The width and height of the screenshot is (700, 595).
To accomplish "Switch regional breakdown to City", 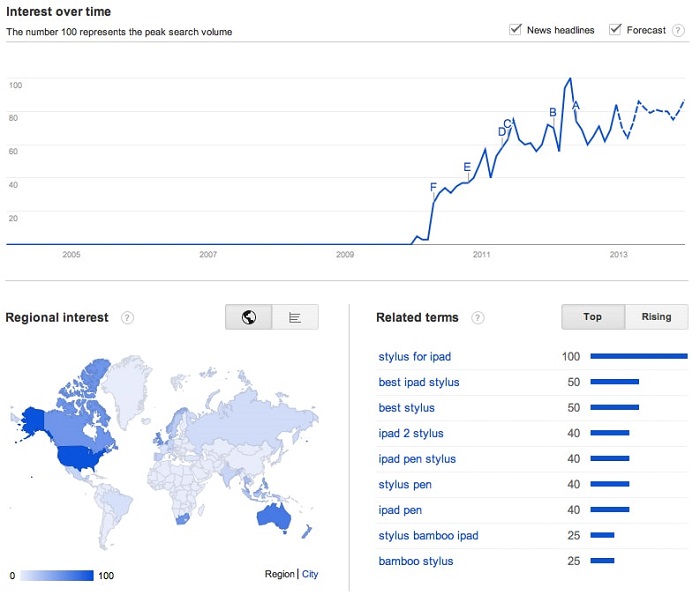I will (x=310, y=574).
